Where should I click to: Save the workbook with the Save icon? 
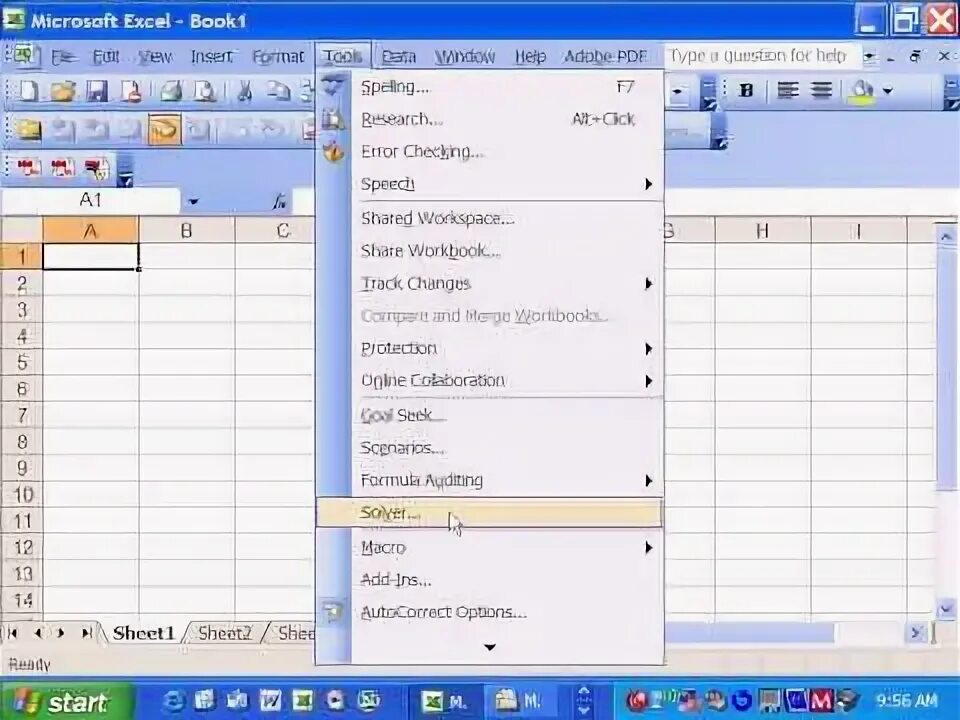(98, 92)
